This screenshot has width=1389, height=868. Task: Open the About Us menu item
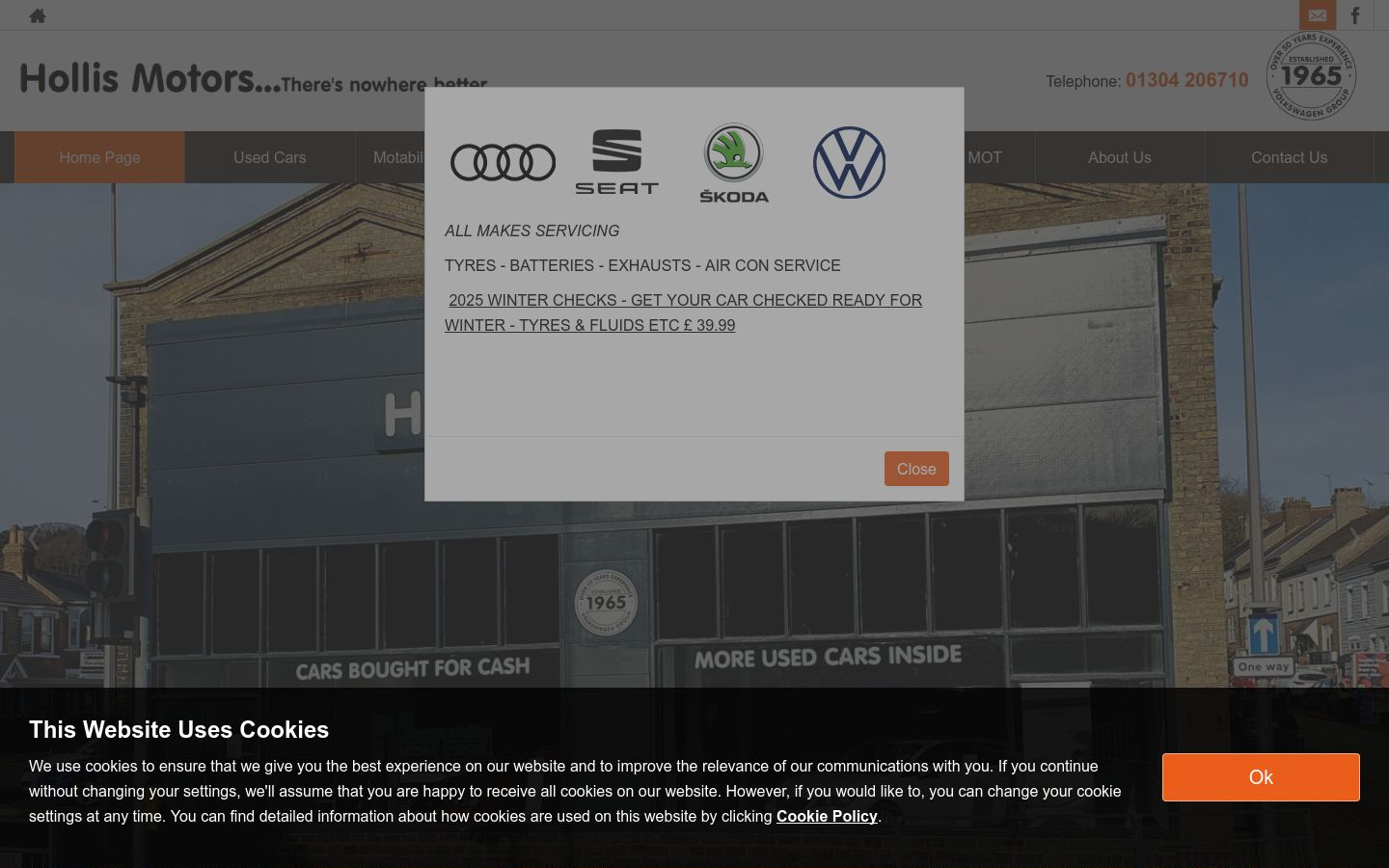click(1120, 157)
